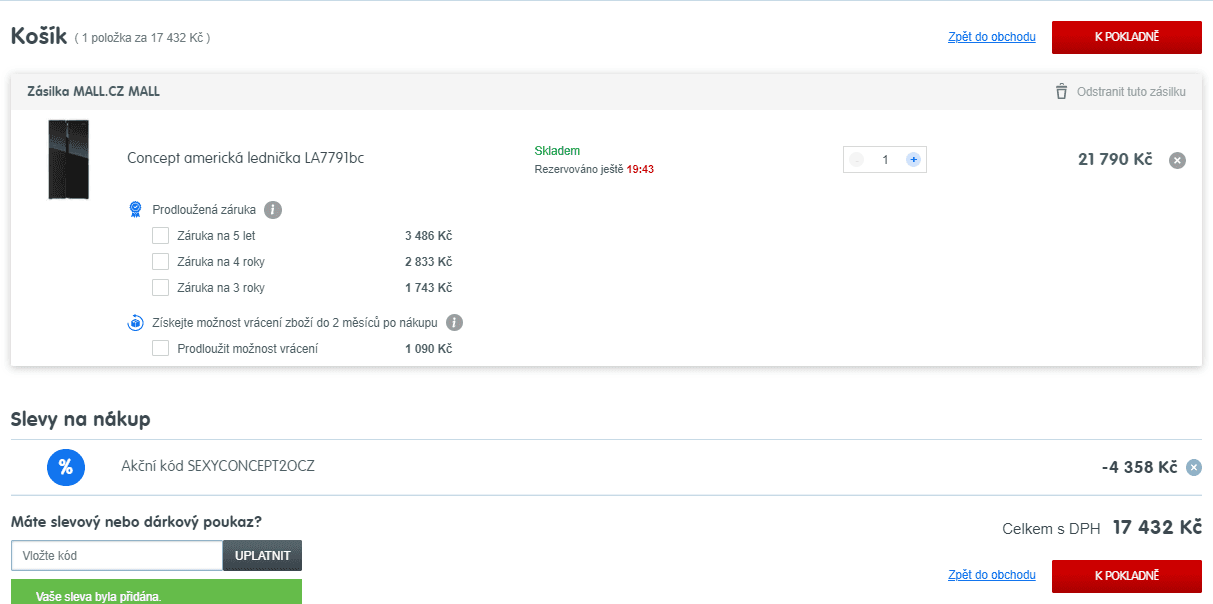Click the Slevy na nákup heading
1213x604 pixels.
(x=81, y=419)
